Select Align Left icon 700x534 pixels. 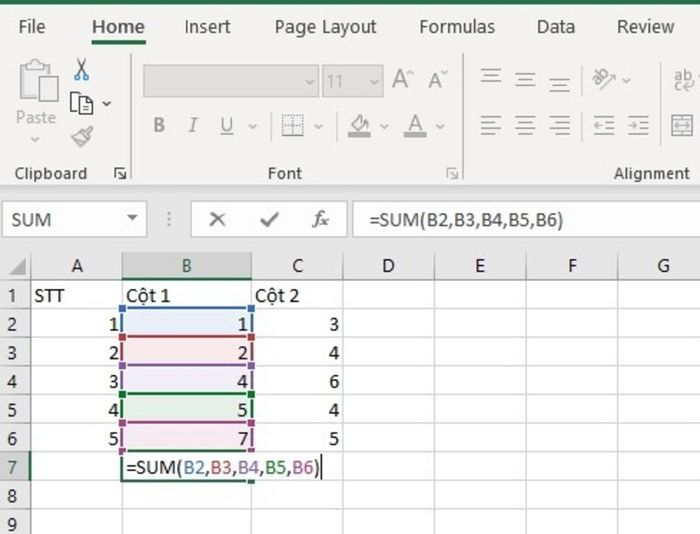pos(491,125)
